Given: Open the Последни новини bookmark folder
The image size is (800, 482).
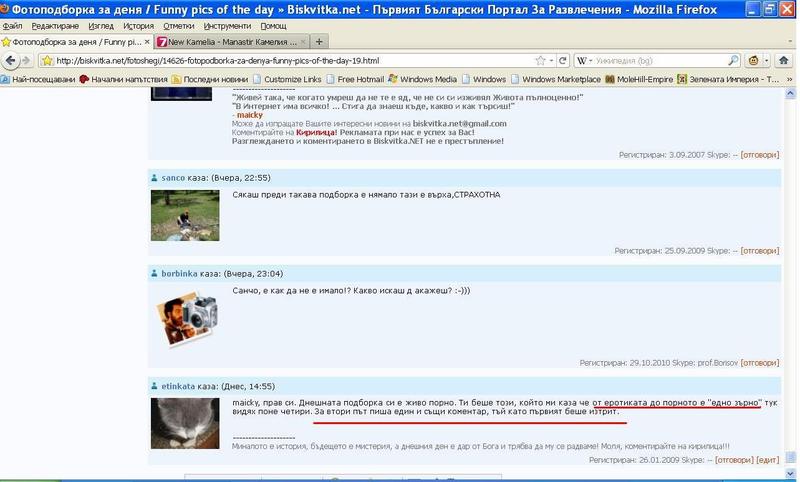Looking at the screenshot, I should [210, 79].
